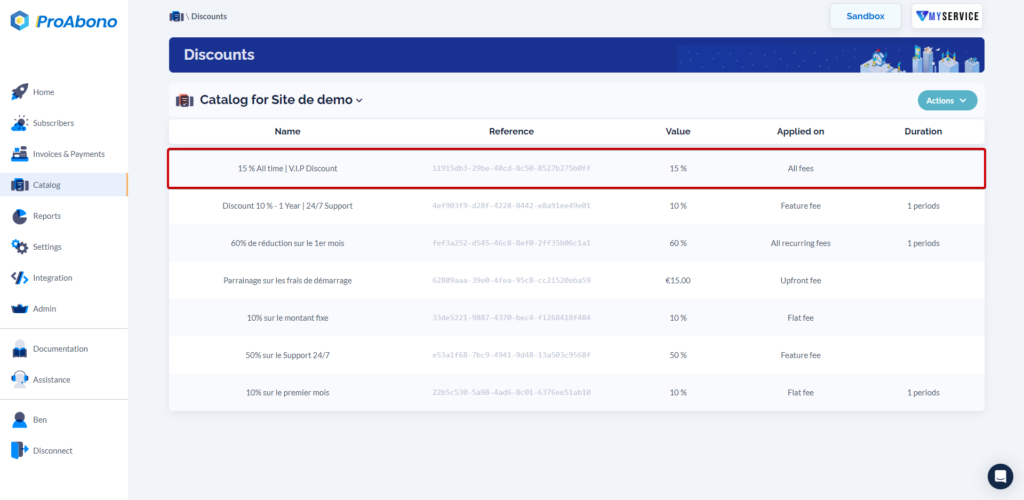Click the 60 % value cell

678,243
